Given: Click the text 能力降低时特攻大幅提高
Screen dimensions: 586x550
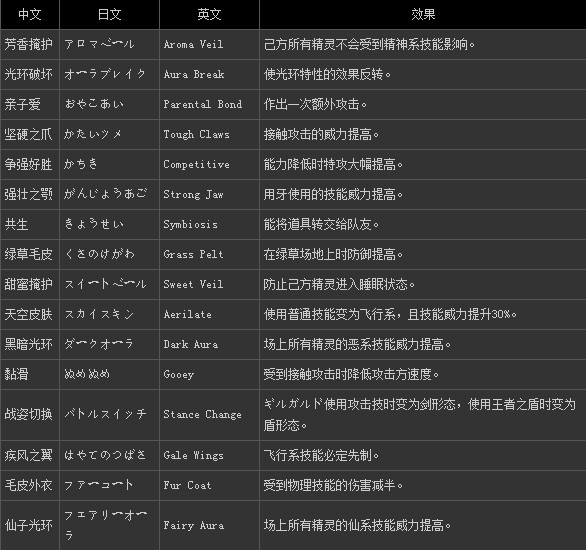Looking at the screenshot, I should click(333, 164).
